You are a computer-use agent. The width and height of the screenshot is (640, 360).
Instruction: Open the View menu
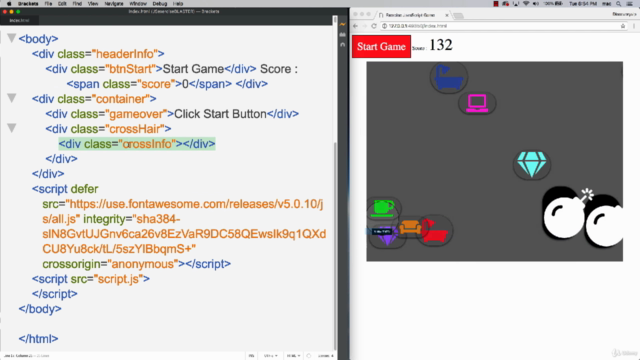tap(93, 4)
